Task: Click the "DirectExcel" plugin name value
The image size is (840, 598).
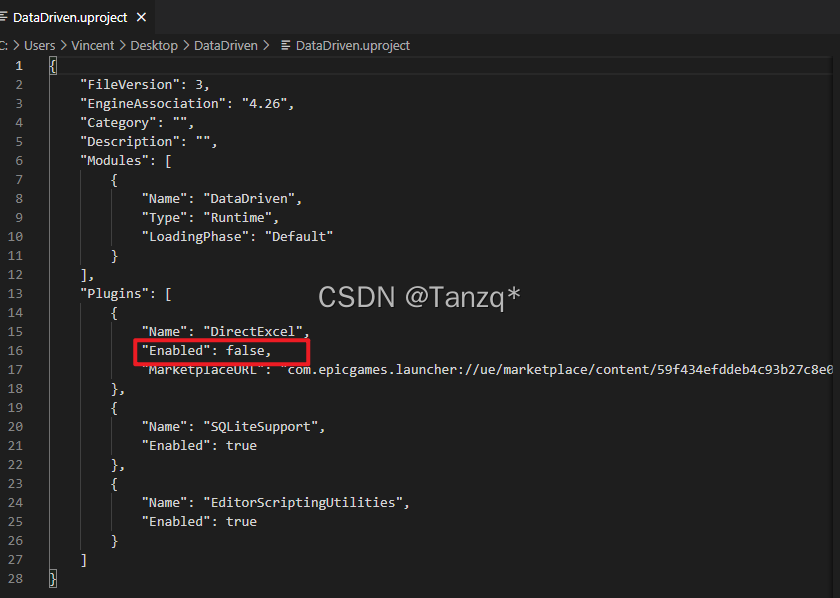Action: coord(253,332)
